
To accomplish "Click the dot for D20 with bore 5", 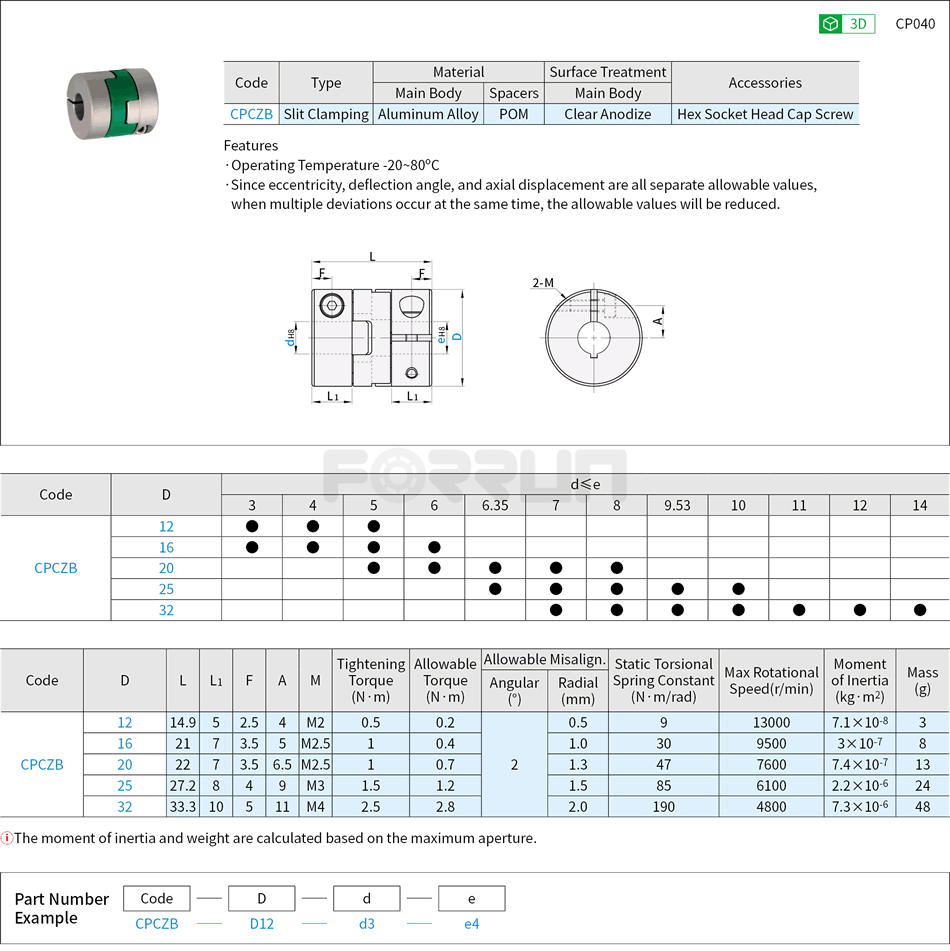I will pos(374,568).
